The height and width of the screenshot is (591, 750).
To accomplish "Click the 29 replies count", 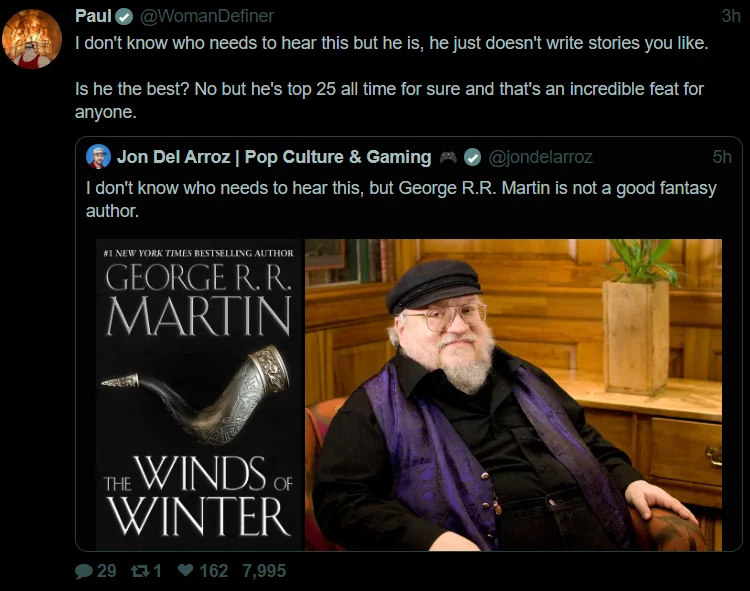I will [107, 571].
